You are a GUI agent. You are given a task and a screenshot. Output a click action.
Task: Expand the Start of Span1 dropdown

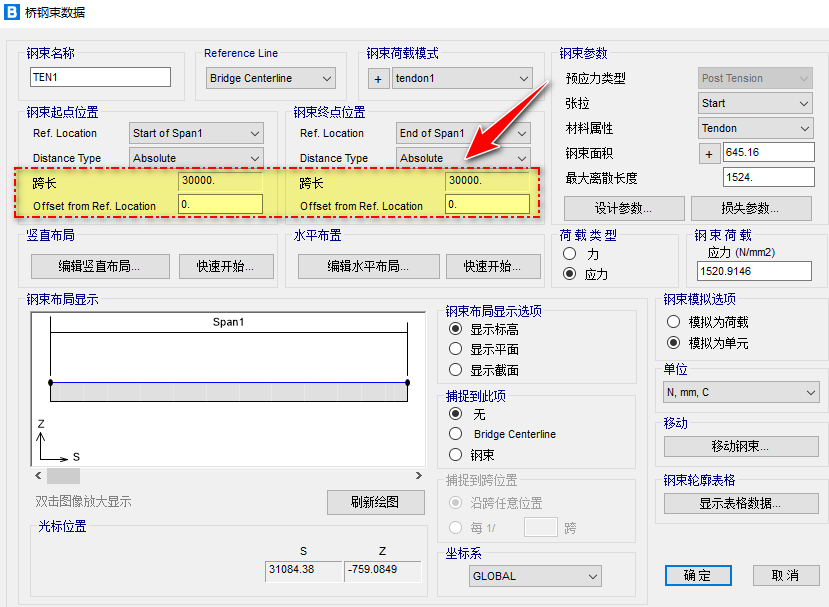click(x=196, y=133)
